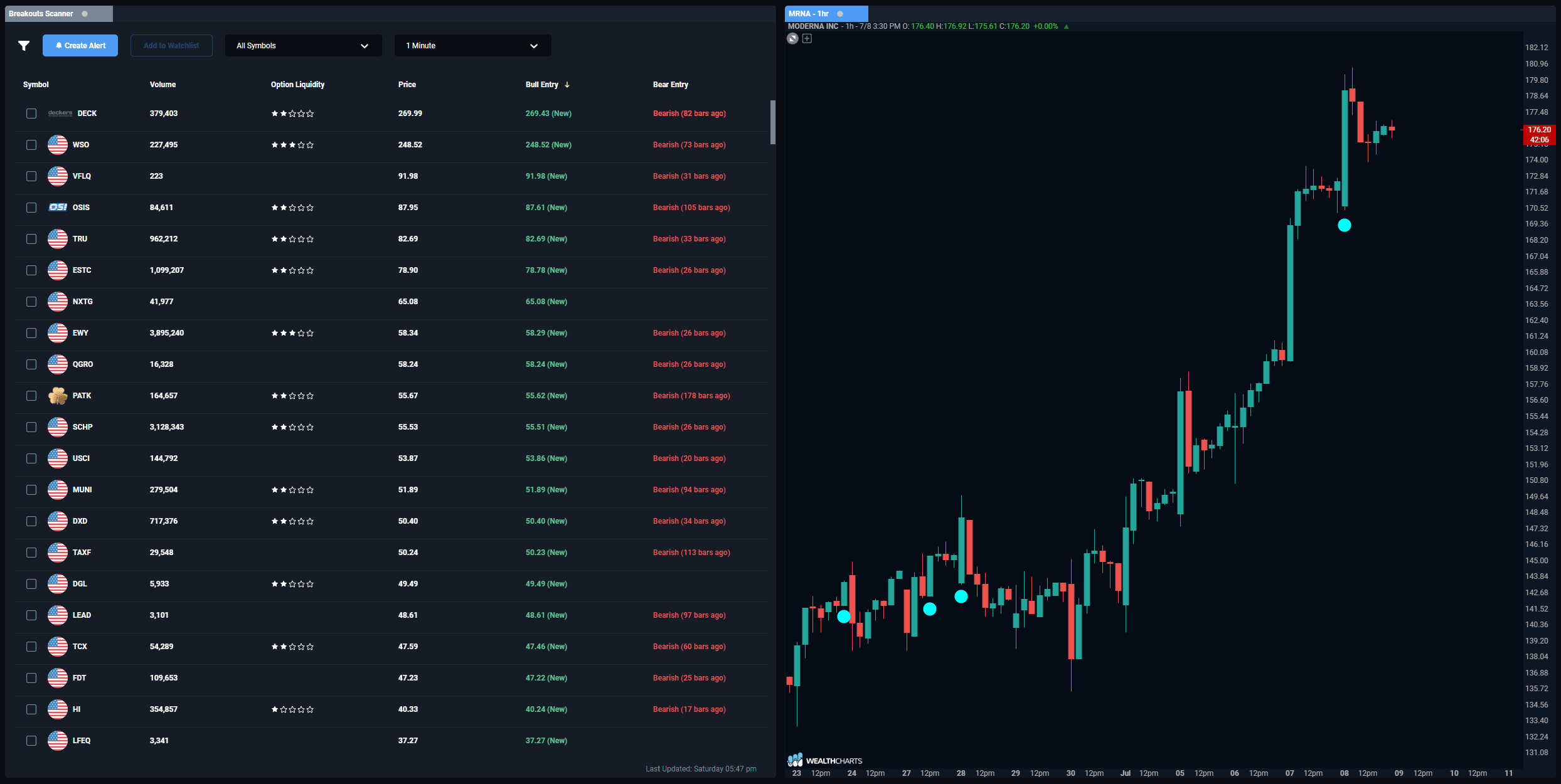Click the flag icon in FDT row
Viewport: 1561px width, 784px height.
pyautogui.click(x=58, y=678)
